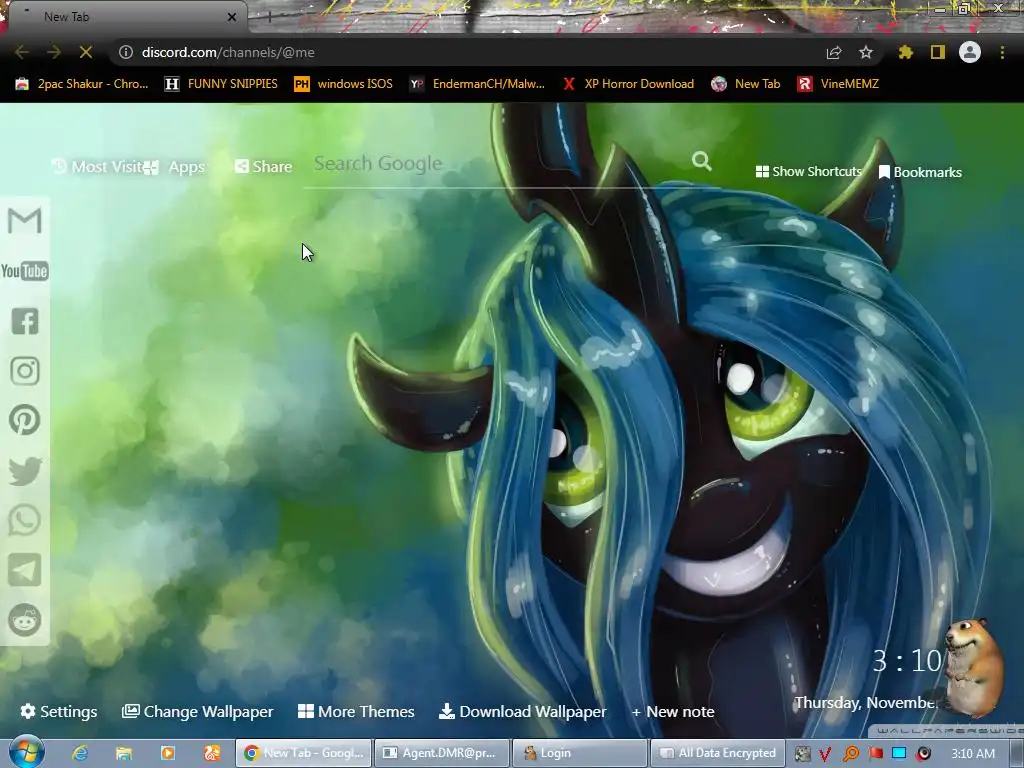The height and width of the screenshot is (768, 1024).
Task: Open Chrome profile avatar
Action: (970, 52)
